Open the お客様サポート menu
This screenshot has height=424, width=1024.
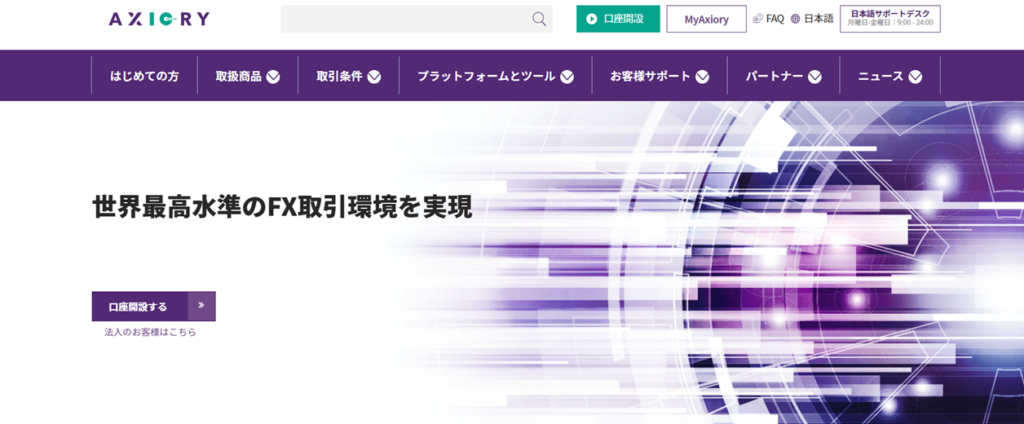(650, 76)
